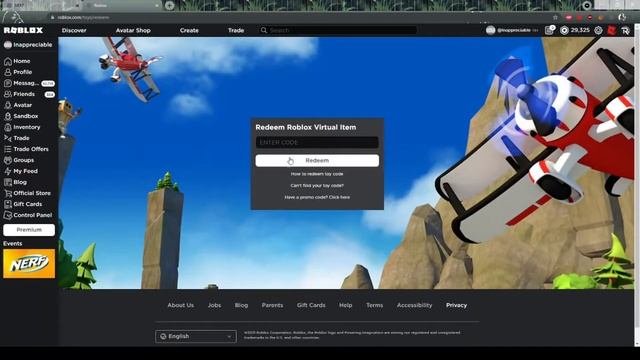Viewport: 640px width, 360px height.
Task: Open 'Can't find your toy code?' link
Action: click(317, 185)
